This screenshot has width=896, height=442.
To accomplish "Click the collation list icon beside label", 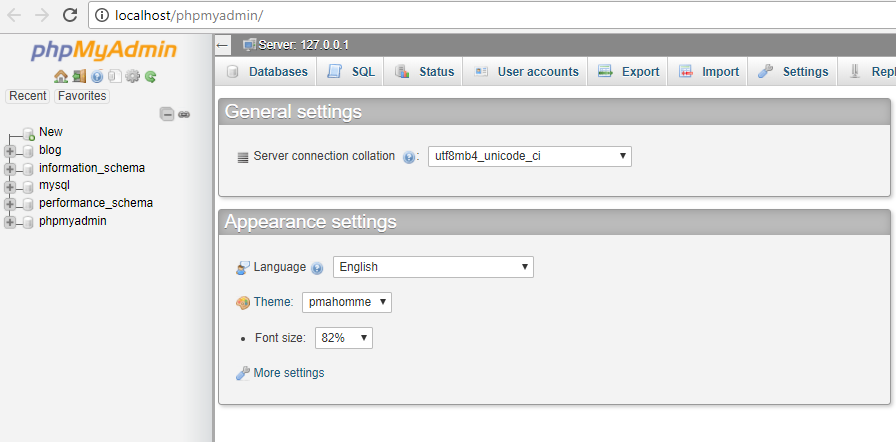I will (x=243, y=158).
